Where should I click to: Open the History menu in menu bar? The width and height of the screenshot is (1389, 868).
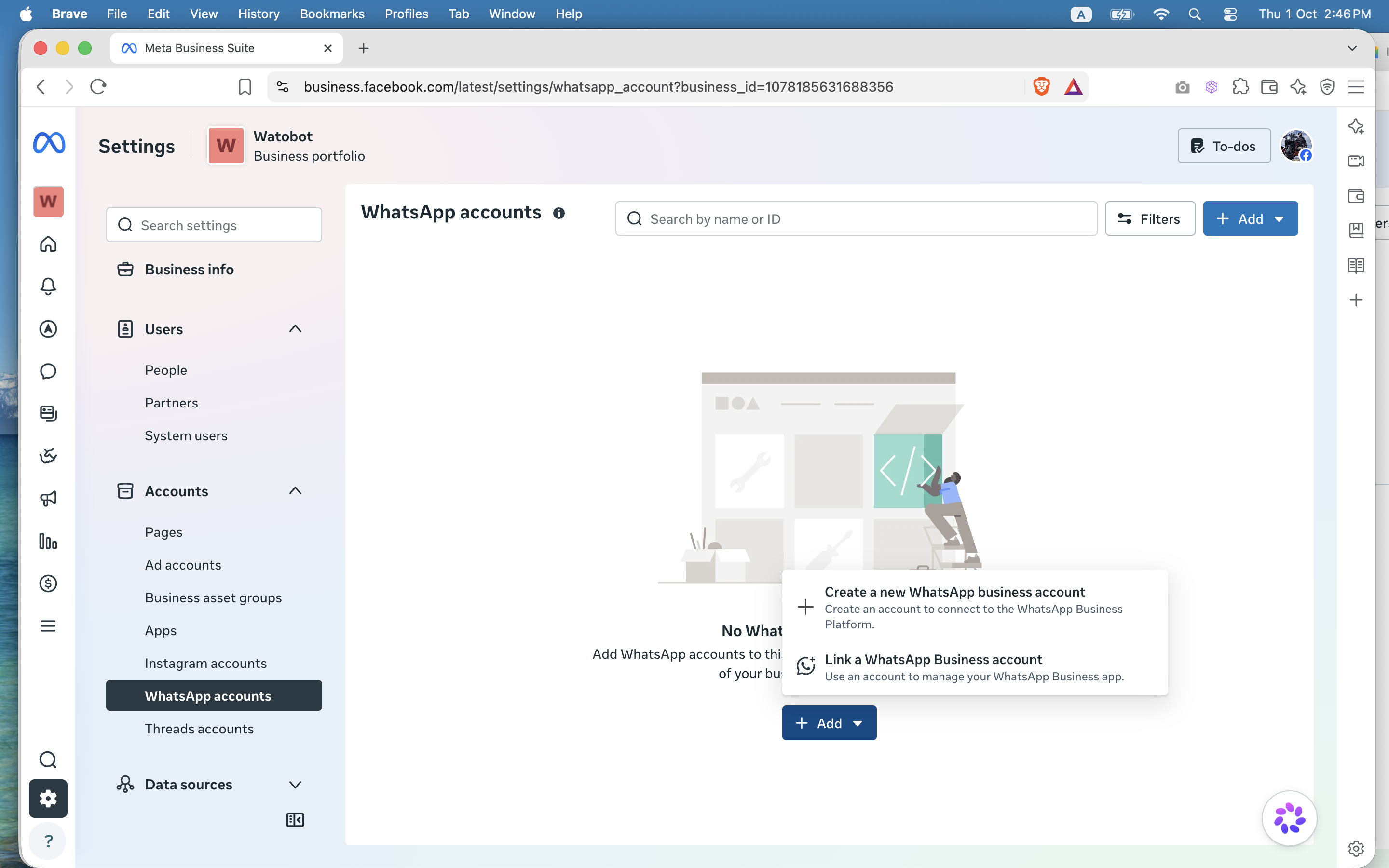coord(259,14)
